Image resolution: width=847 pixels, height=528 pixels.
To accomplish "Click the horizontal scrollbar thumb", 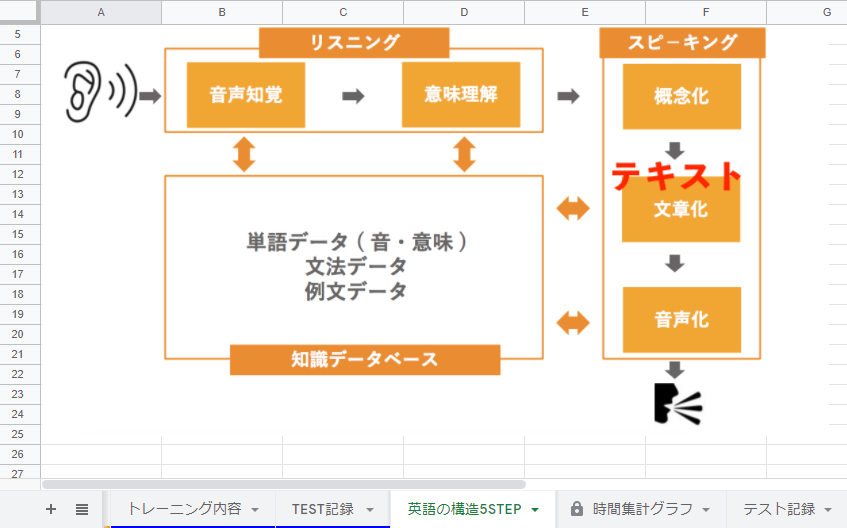I will click(x=284, y=484).
